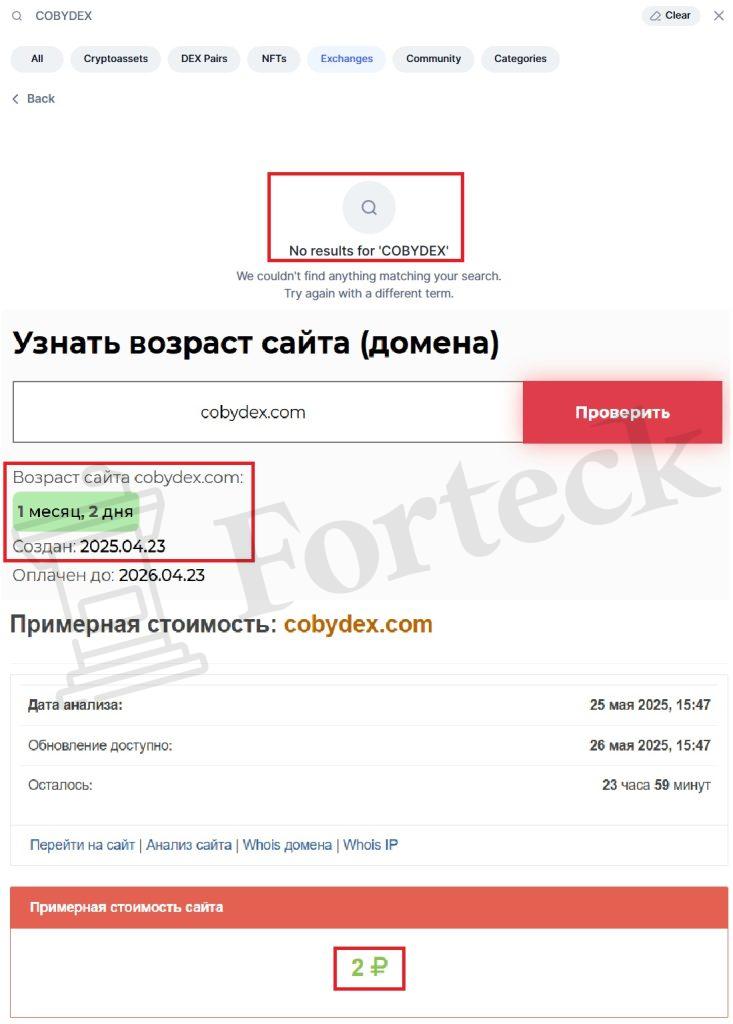Viewport: 733px width, 1024px height.
Task: Open the Community tab
Action: pos(433,59)
